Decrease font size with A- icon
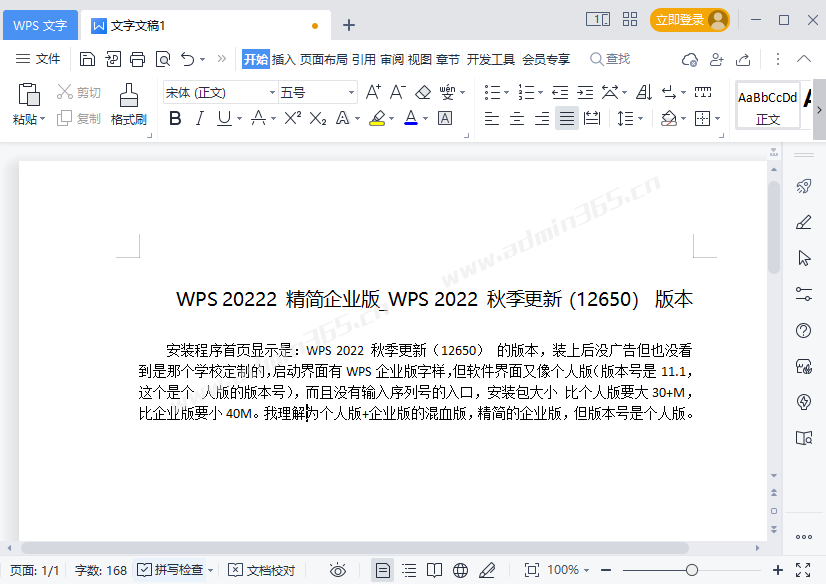The image size is (826, 584). [x=397, y=92]
